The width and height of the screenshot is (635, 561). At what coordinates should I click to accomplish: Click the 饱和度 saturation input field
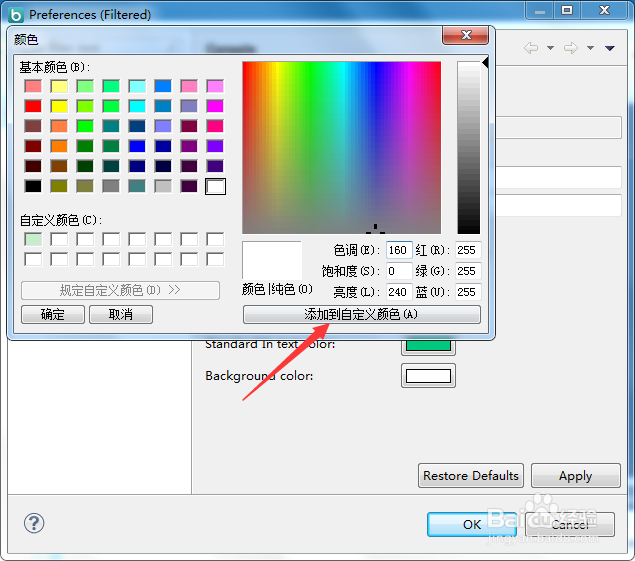398,271
